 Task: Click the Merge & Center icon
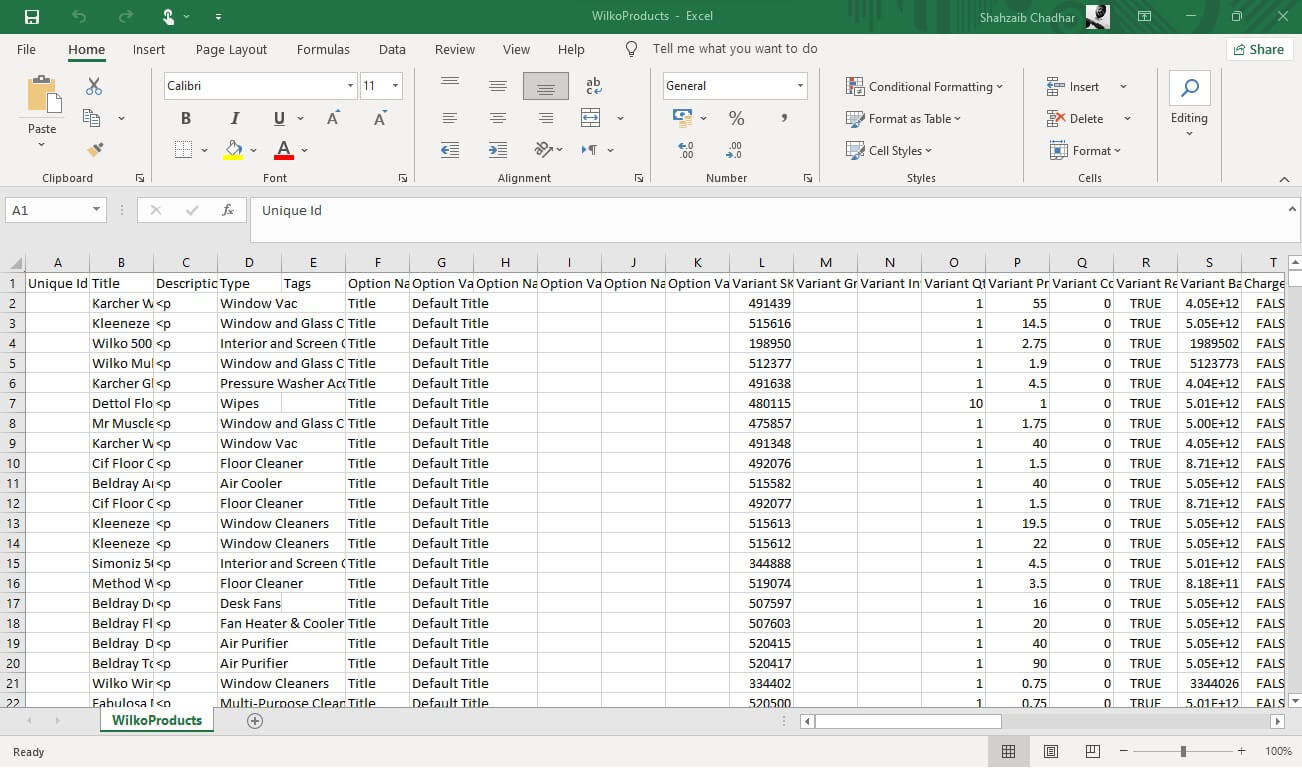pos(591,118)
